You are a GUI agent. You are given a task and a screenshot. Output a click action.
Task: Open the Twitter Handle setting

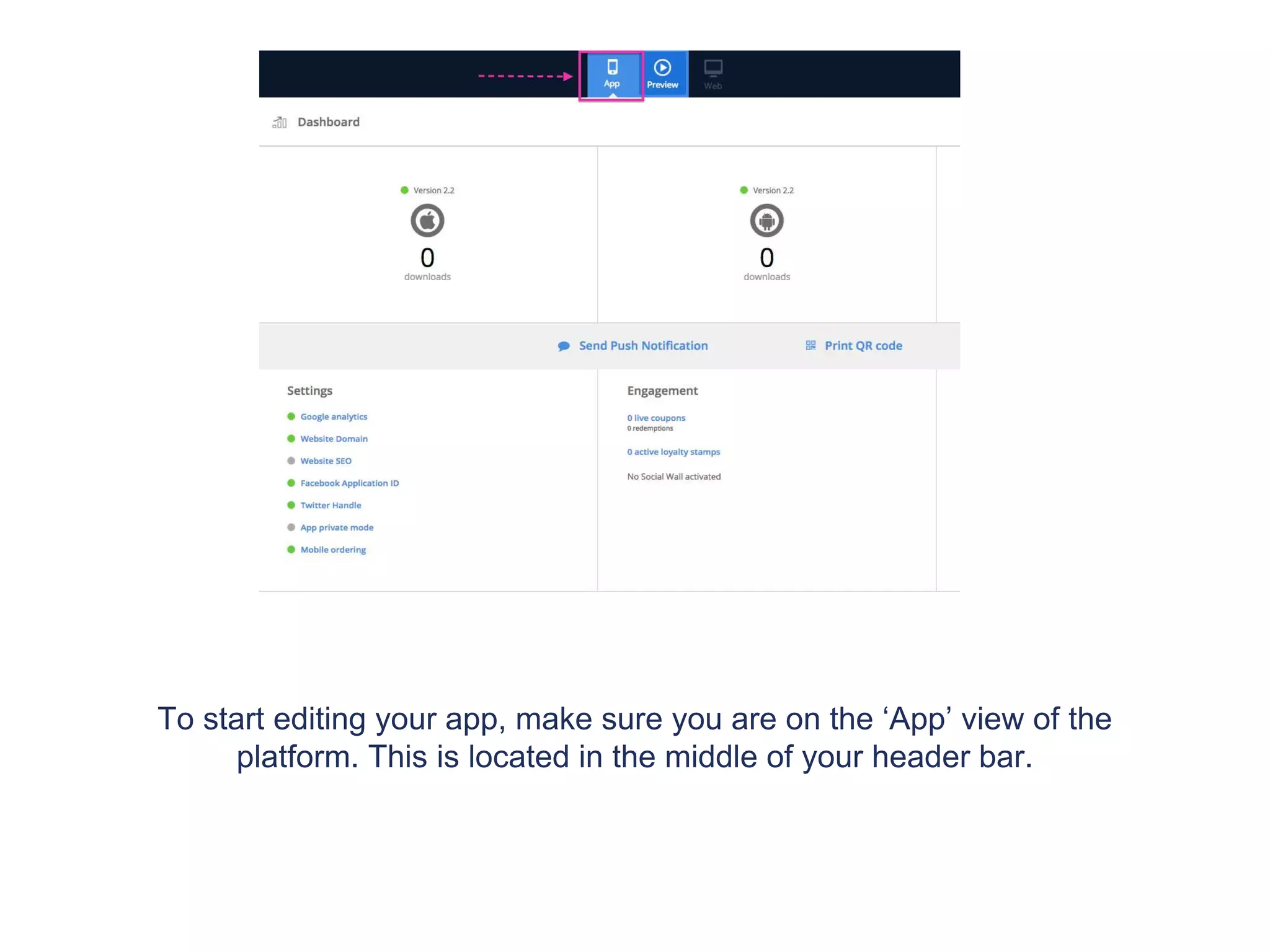pos(331,506)
